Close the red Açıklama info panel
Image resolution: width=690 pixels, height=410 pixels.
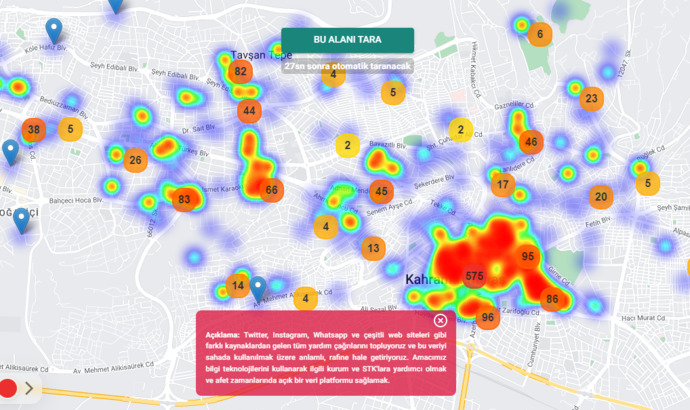pos(440,321)
